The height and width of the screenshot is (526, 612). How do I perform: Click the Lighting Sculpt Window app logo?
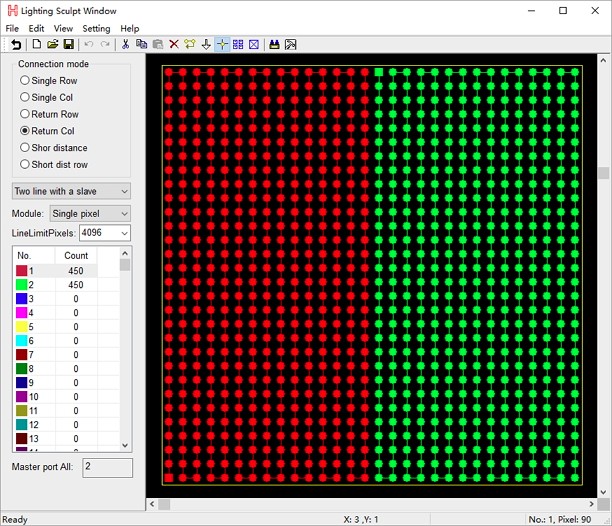coord(12,11)
